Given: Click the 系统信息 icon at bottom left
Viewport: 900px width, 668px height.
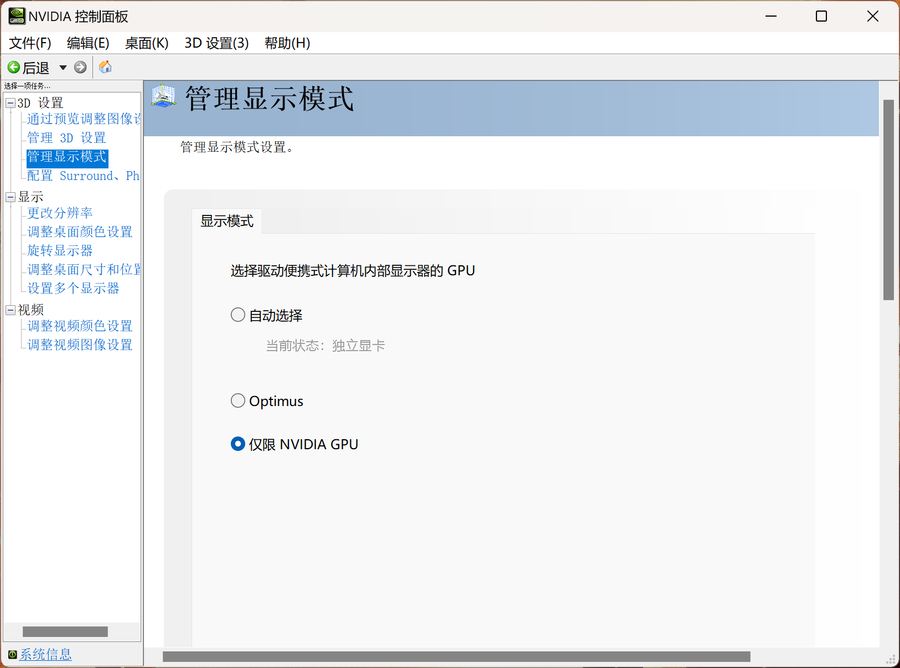Looking at the screenshot, I should pyautogui.click(x=12, y=654).
